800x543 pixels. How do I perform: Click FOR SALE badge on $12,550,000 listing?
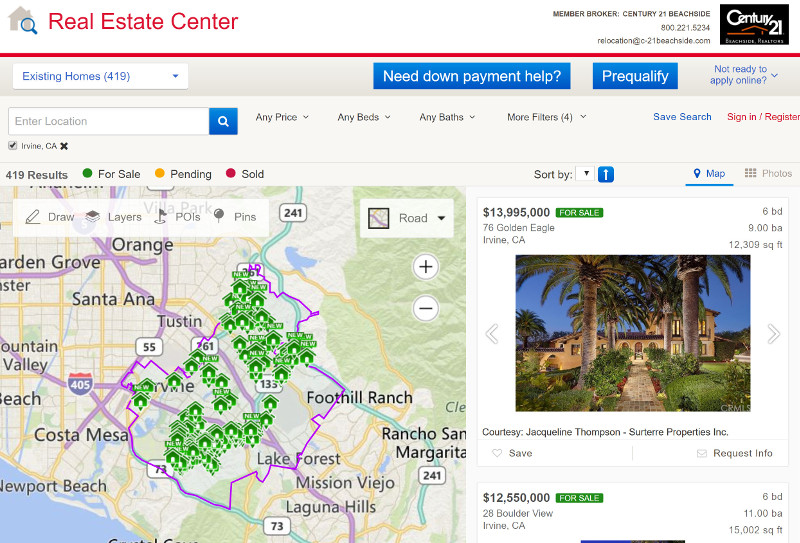click(579, 498)
